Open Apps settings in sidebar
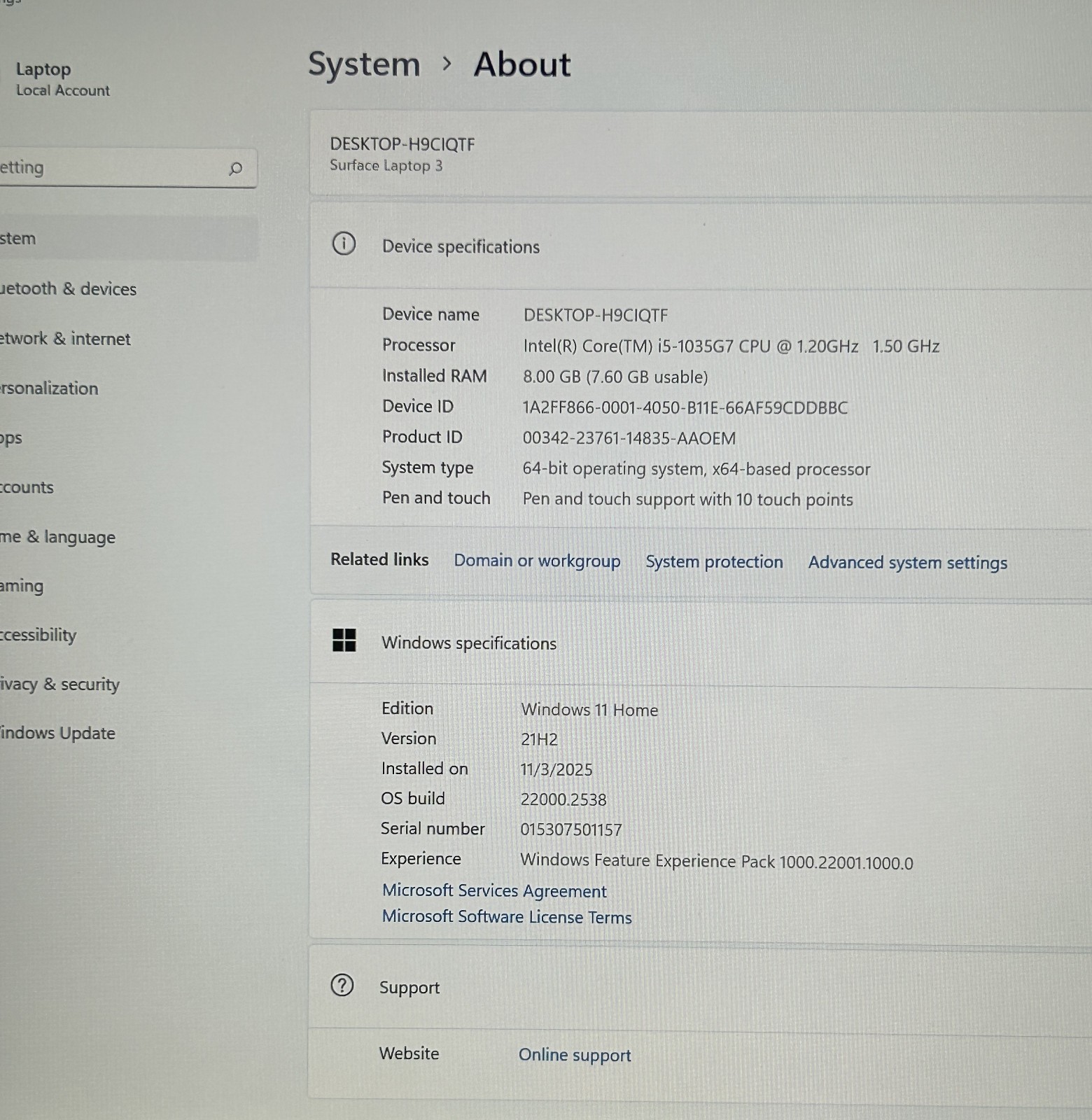This screenshot has width=1092, height=1120. 11,438
